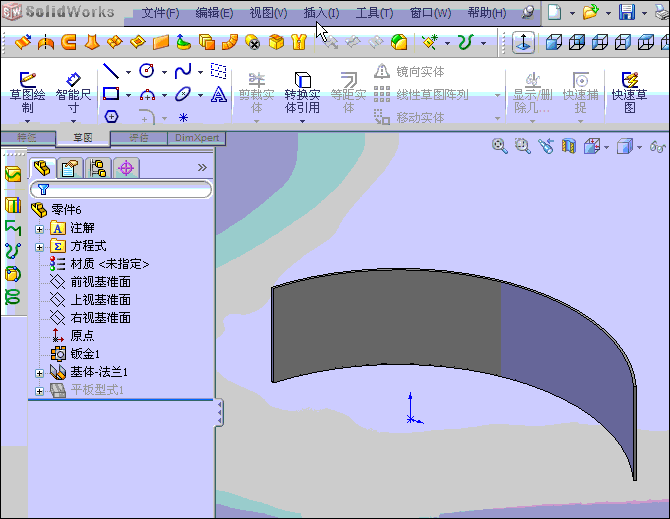The width and height of the screenshot is (670, 519).
Task: Click the feature tree filter field
Action: pyautogui.click(x=120, y=189)
